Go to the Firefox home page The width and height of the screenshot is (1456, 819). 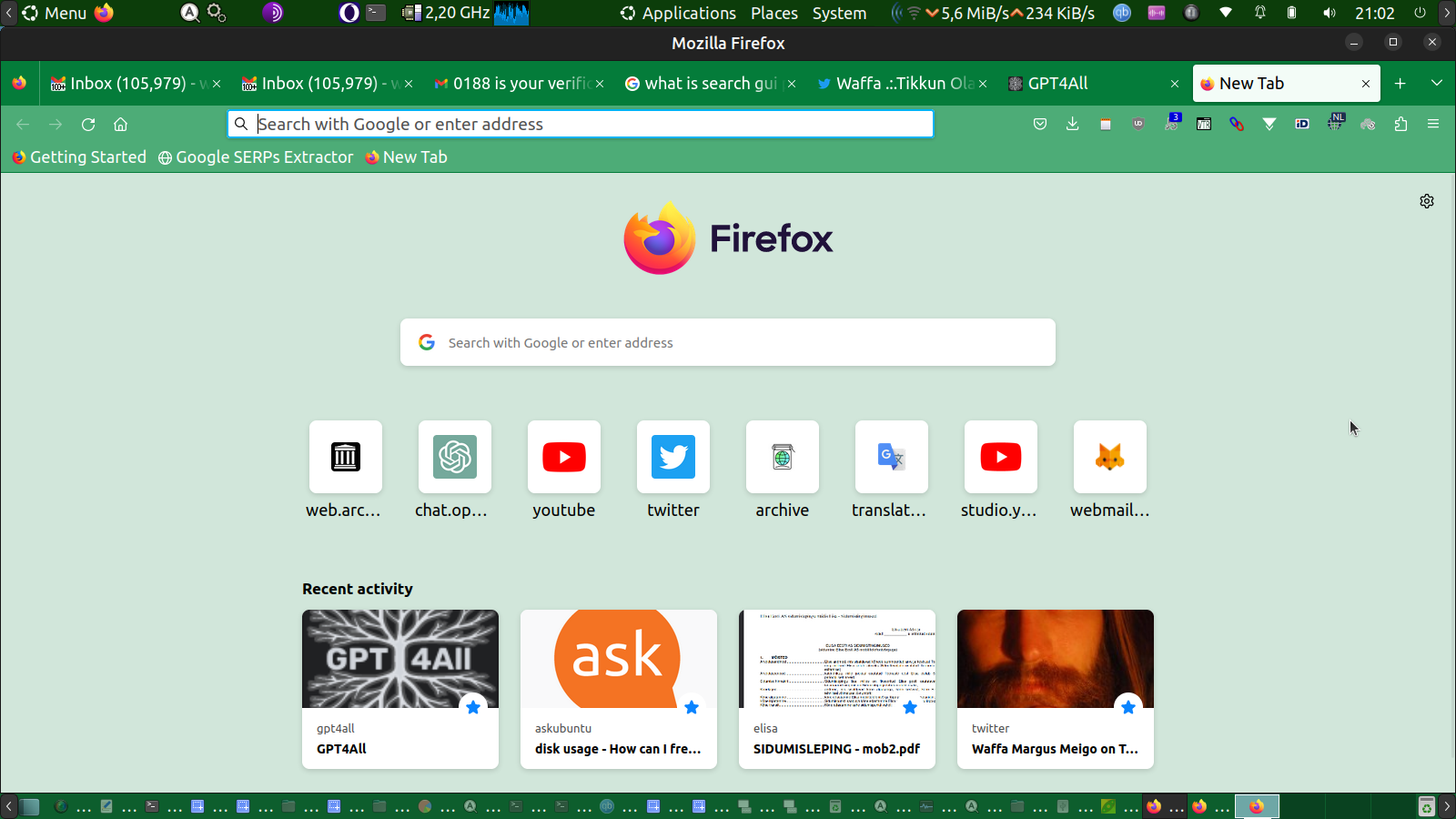coord(121,124)
